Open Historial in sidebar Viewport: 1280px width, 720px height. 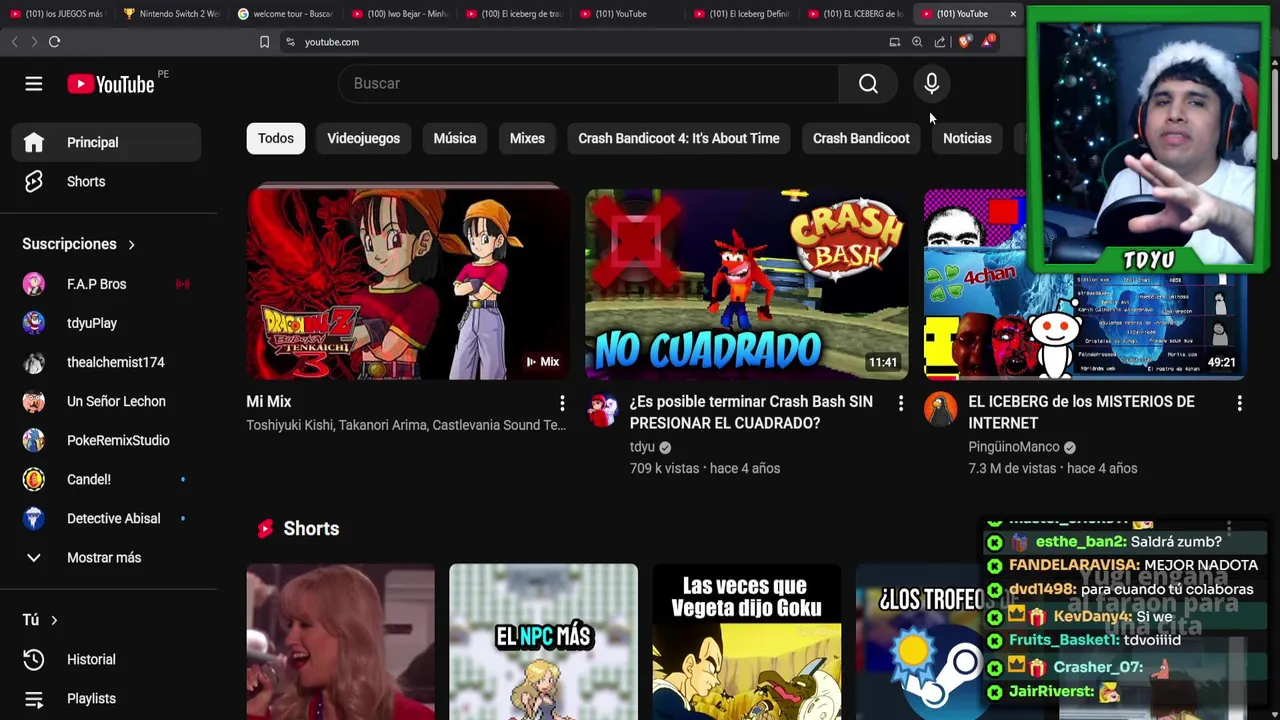[x=106, y=659]
